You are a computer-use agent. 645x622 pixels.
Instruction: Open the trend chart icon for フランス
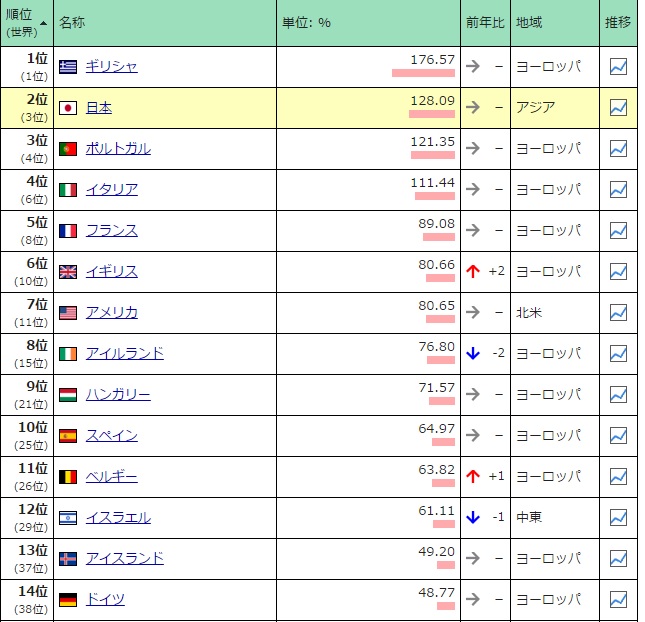618,230
